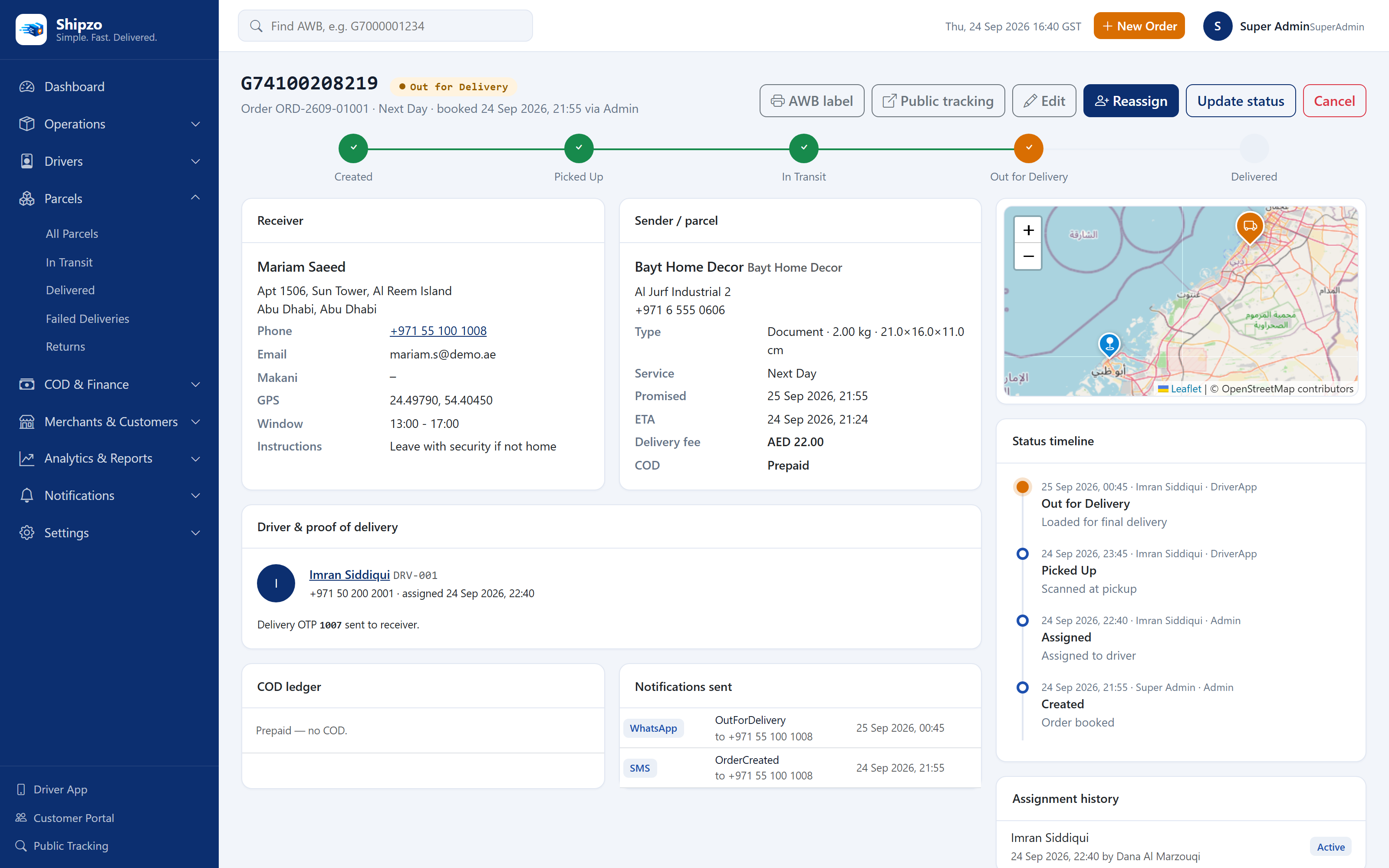
Task: Click the orange Out for Delivery step circle
Action: pos(1029,148)
